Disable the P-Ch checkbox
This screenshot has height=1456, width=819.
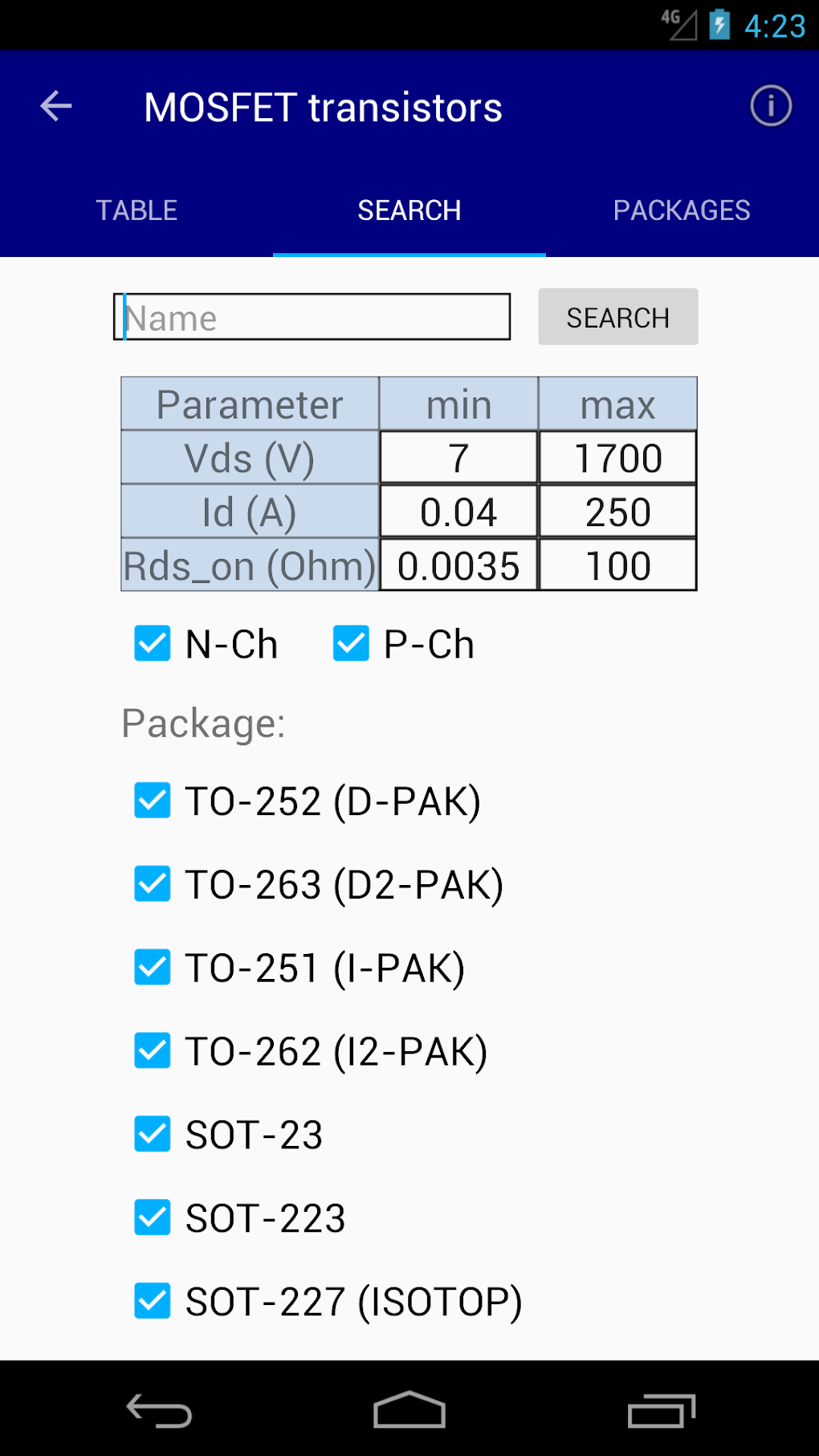pos(351,643)
